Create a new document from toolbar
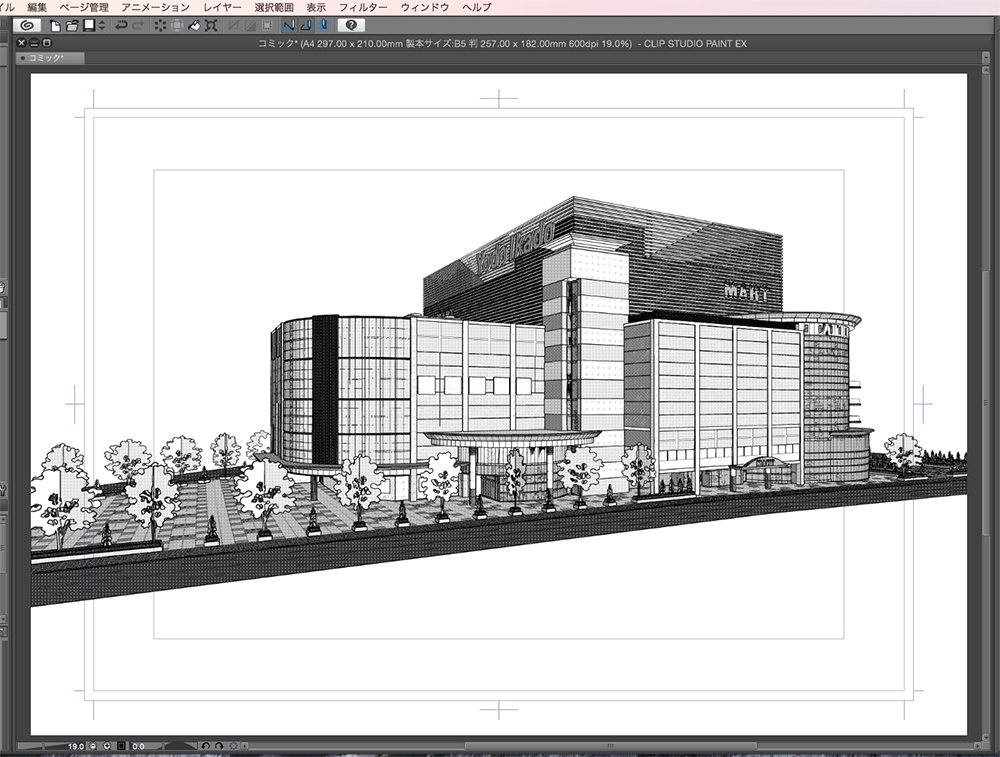Image resolution: width=1000 pixels, height=757 pixels. point(55,26)
